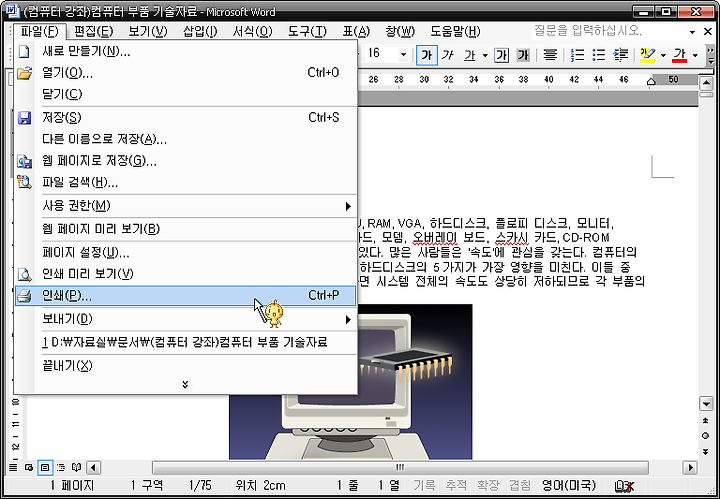720x499 pixels.
Task: Click the file search icon beside 파일 검색
Action: (24, 183)
